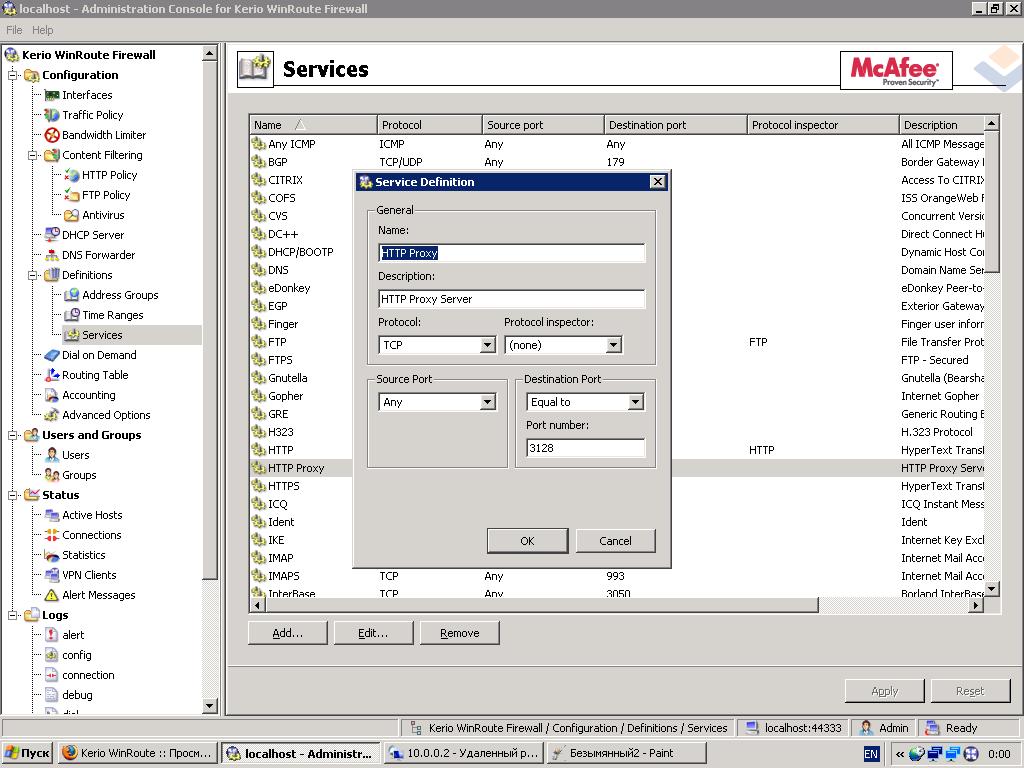Switch to 10.0.0.2 remote desktop taskbar item
The height and width of the screenshot is (768, 1024).
tap(463, 753)
